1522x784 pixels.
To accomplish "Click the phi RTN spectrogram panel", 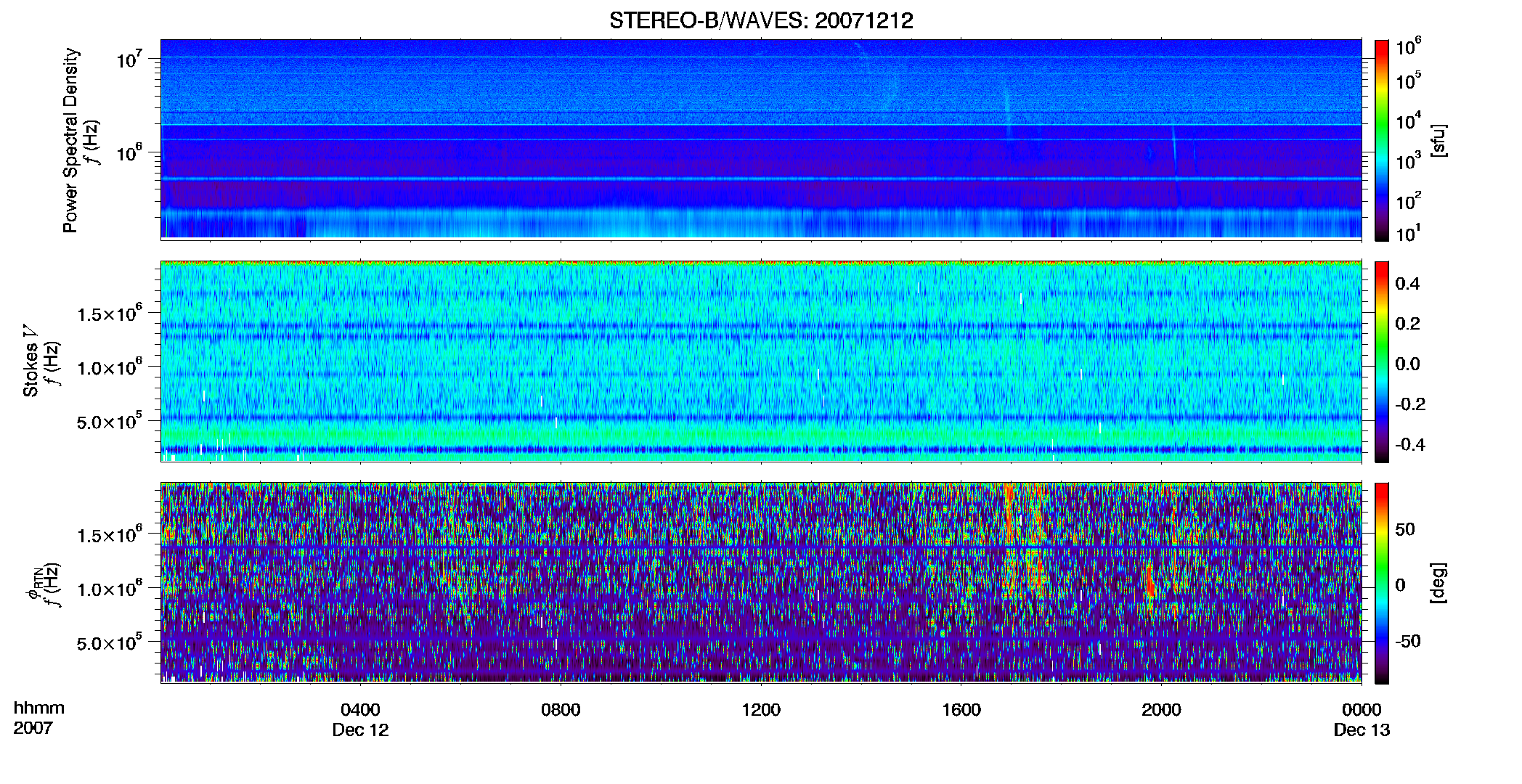I will coord(761,583).
